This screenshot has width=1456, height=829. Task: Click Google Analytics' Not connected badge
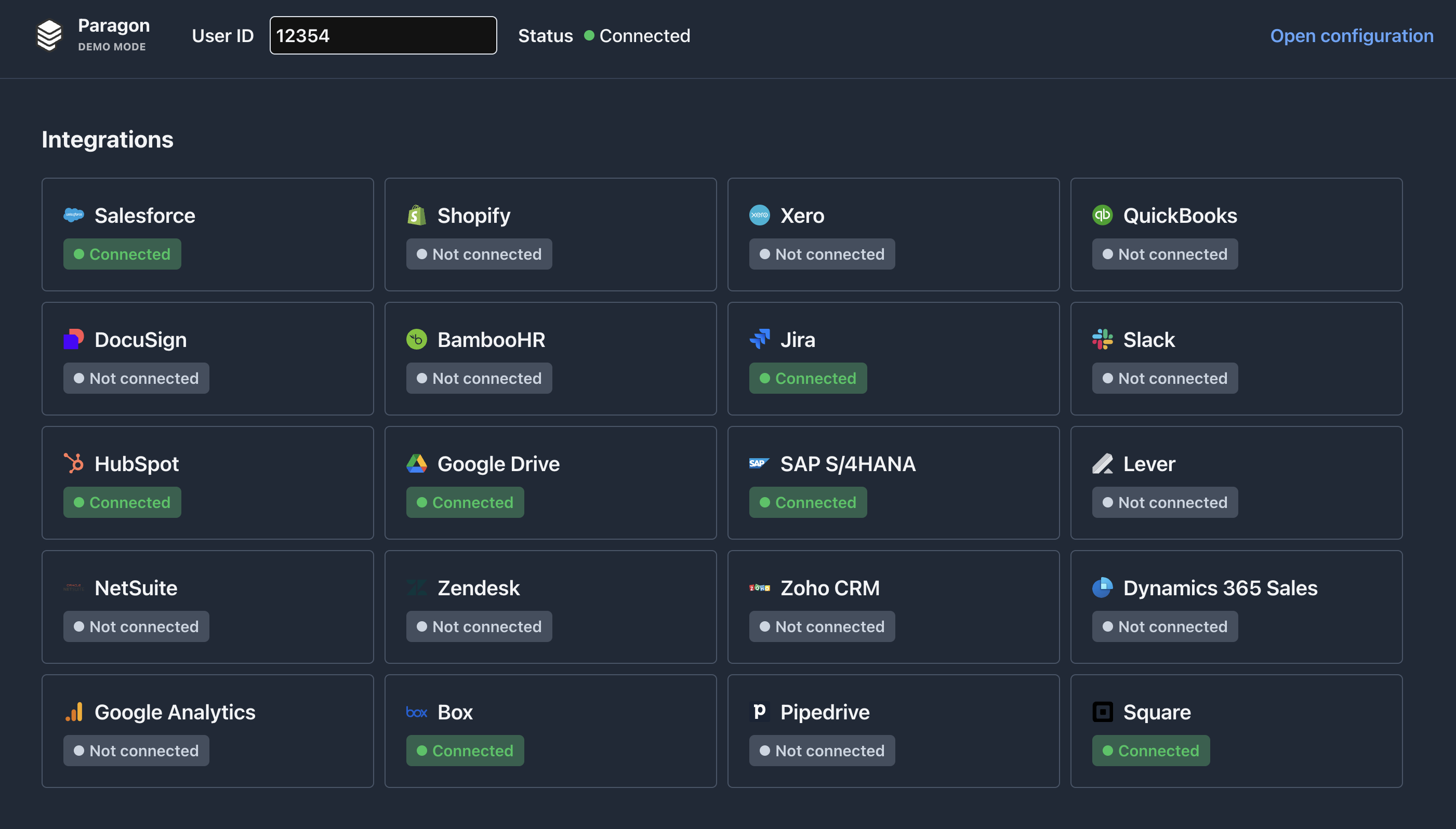point(137,751)
